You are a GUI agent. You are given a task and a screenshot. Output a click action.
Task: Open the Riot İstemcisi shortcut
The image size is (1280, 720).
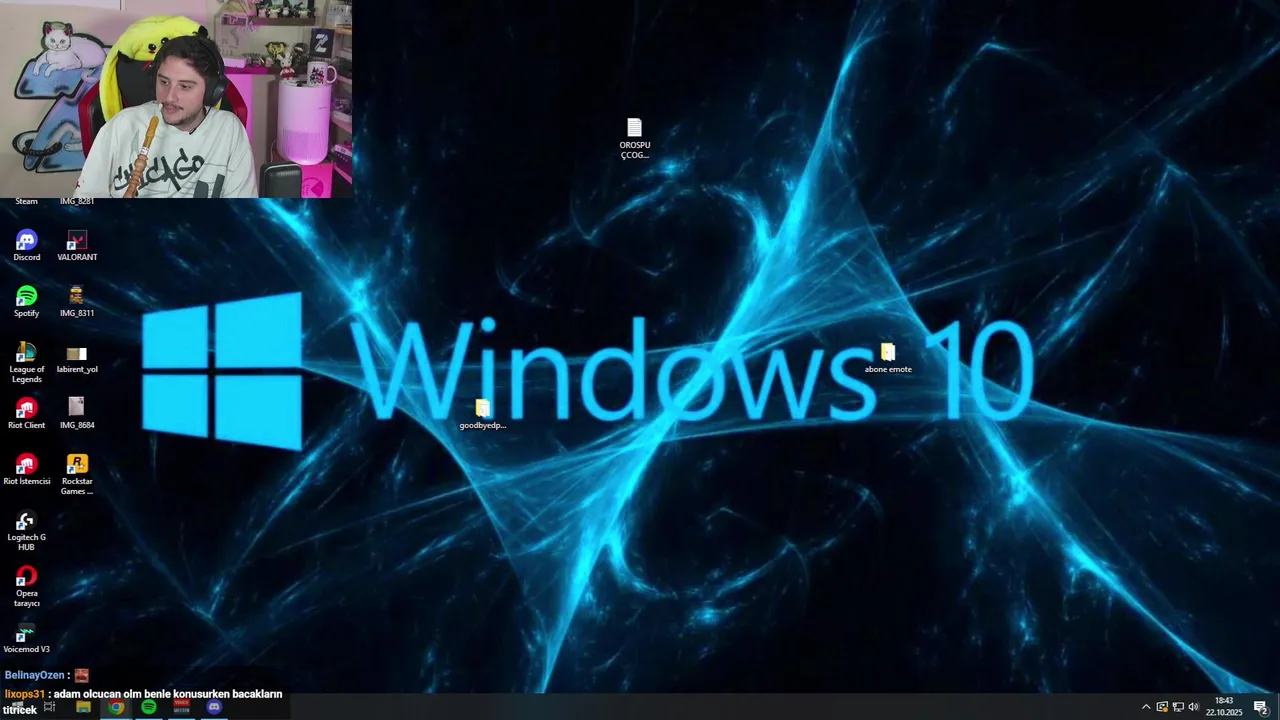[x=27, y=470]
